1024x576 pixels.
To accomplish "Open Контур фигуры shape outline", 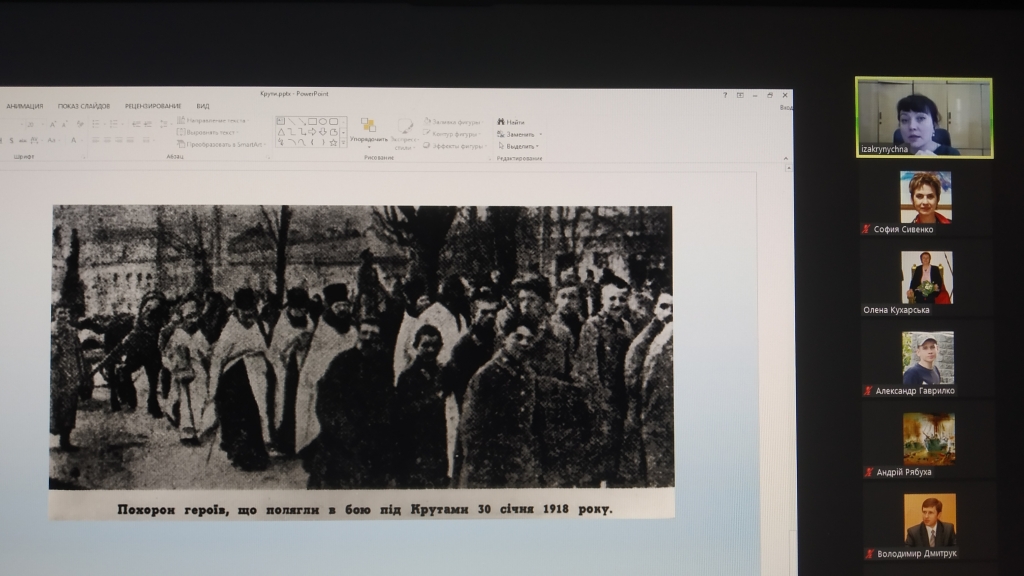I will pos(451,134).
